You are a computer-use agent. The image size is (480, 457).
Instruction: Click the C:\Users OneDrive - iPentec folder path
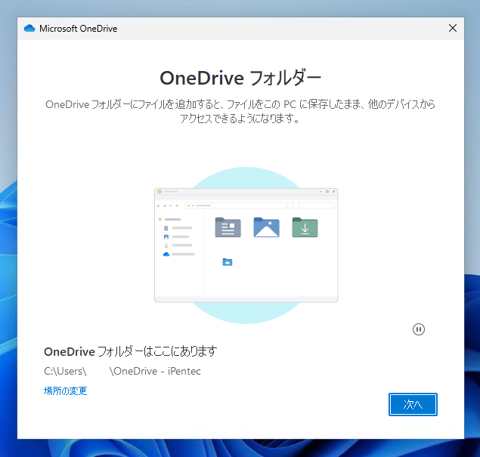tap(122, 371)
